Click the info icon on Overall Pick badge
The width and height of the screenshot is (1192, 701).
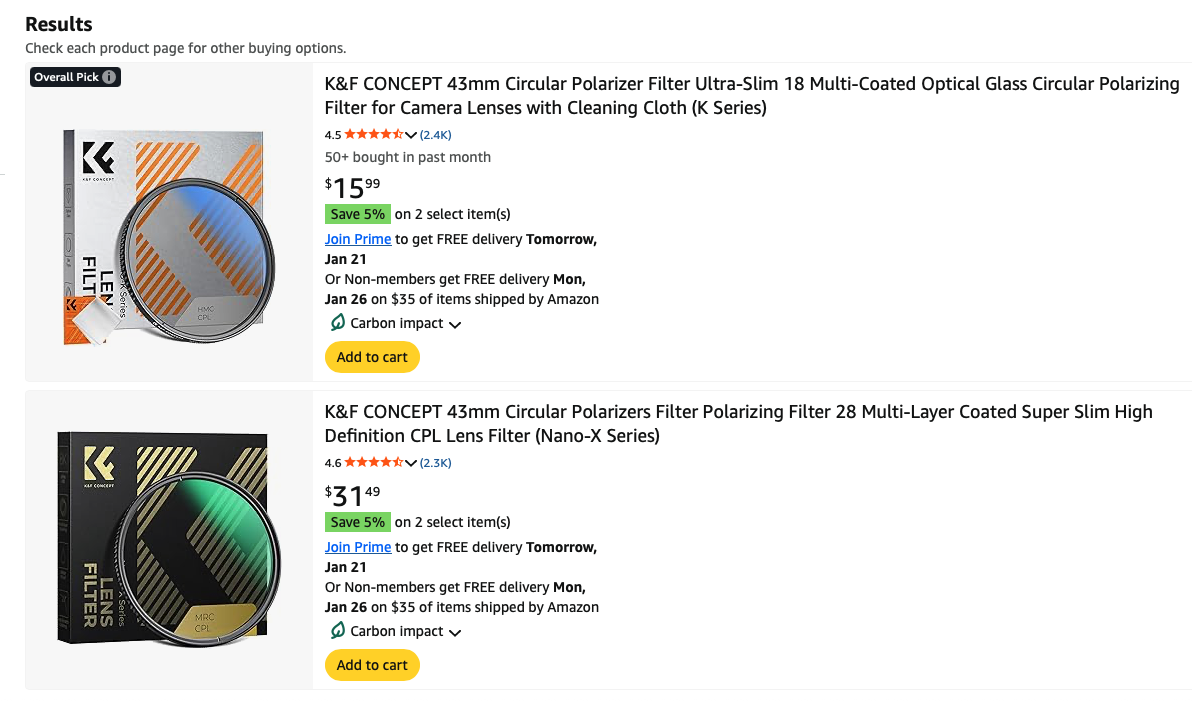(109, 77)
